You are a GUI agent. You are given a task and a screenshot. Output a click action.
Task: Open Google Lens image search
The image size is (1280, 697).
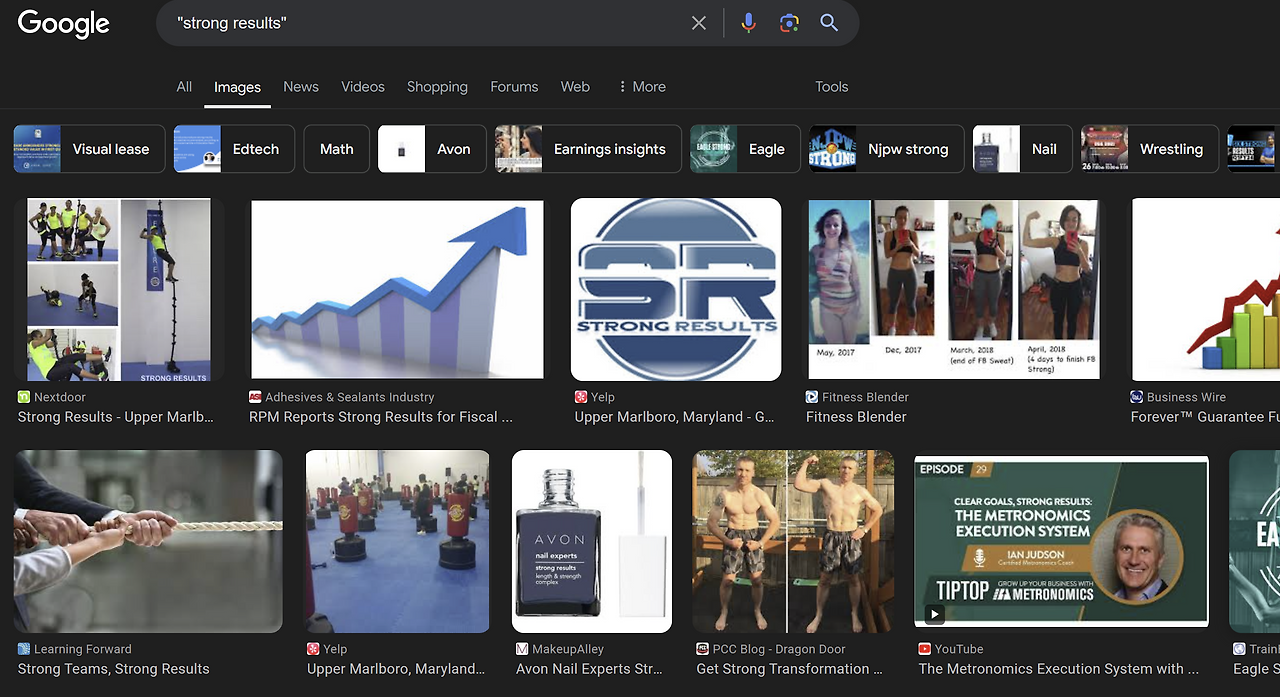(789, 23)
